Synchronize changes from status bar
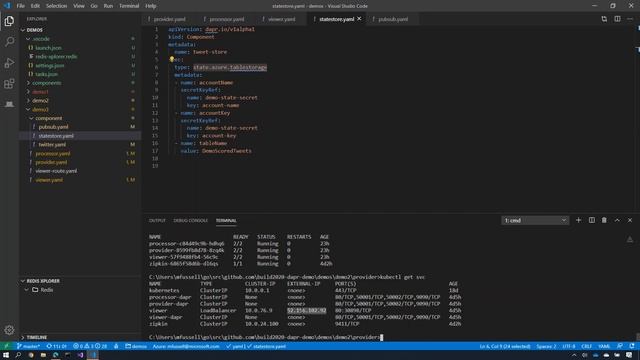The width and height of the screenshot is (640, 360). (x=56, y=346)
